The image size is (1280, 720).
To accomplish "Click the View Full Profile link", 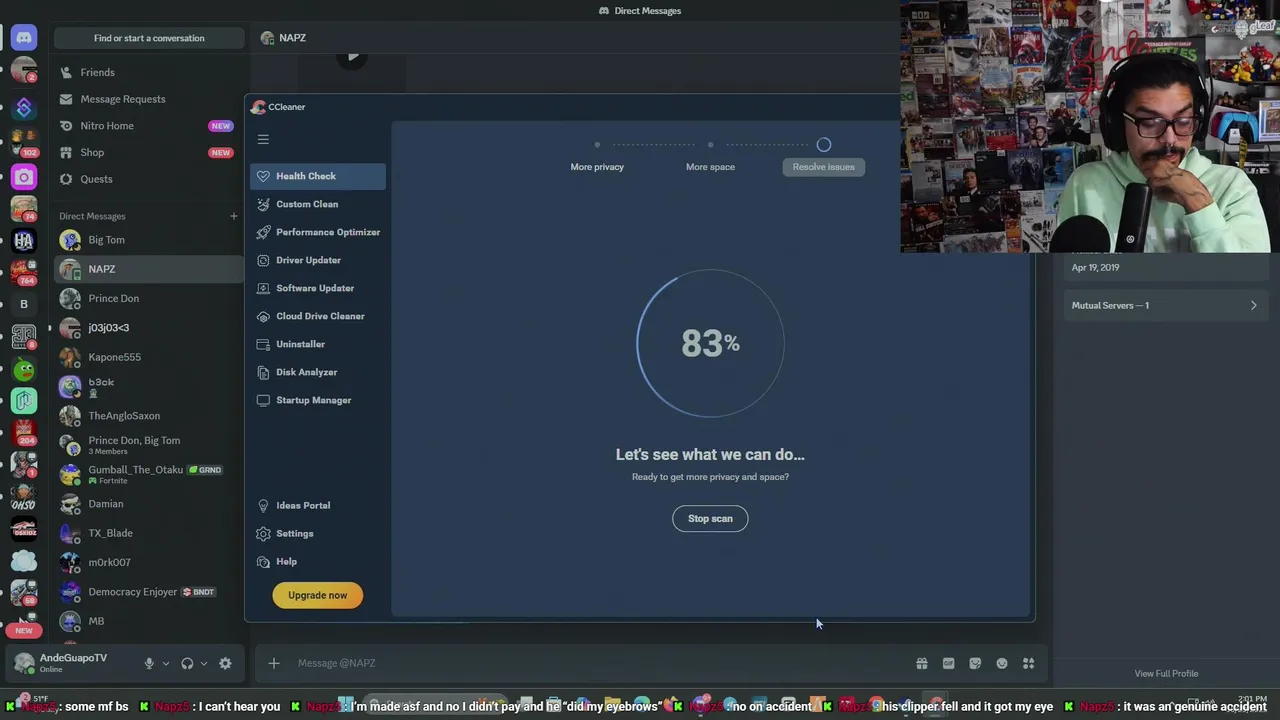I will [1166, 674].
